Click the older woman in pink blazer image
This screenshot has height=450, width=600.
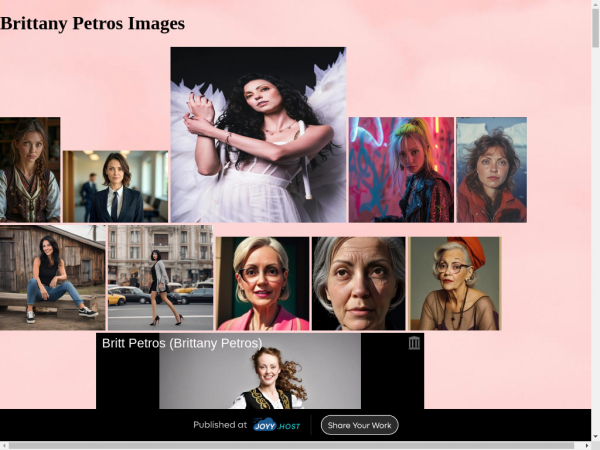click(262, 283)
